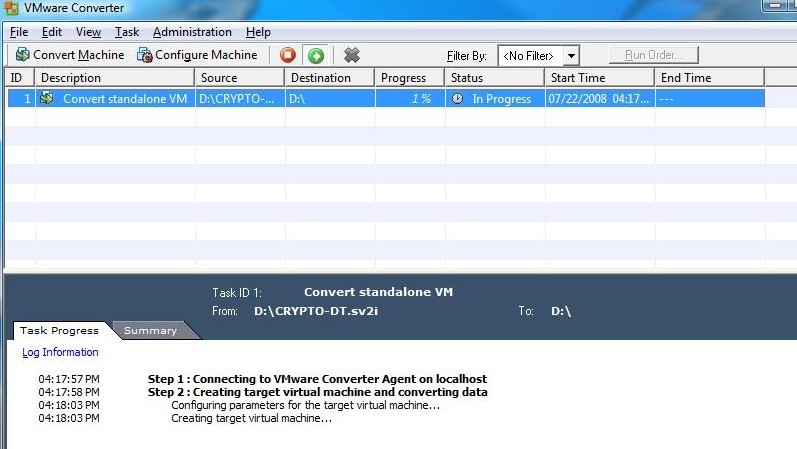Switch to the Summary tab

(150, 331)
